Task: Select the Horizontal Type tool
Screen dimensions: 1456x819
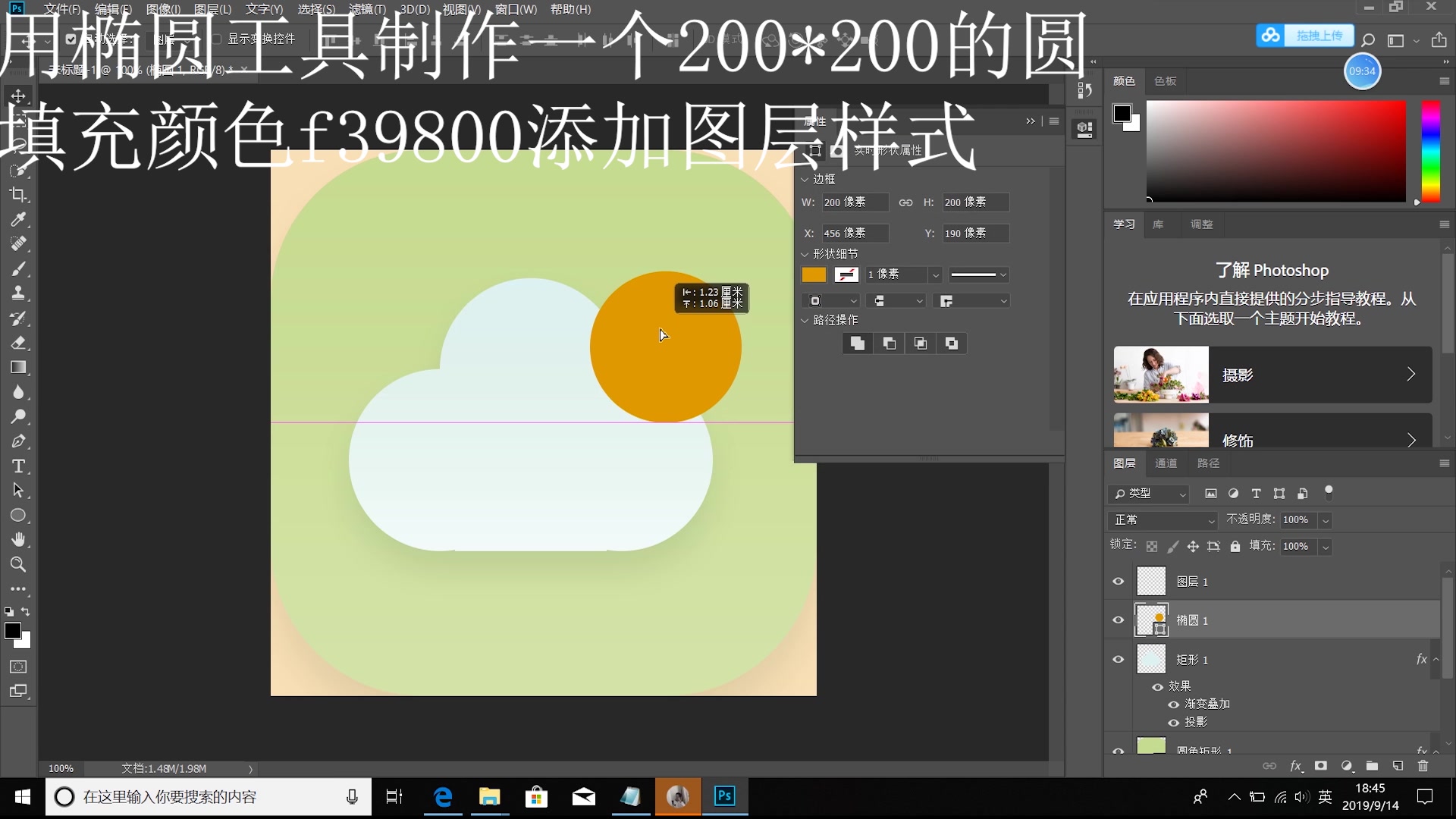Action: [18, 466]
